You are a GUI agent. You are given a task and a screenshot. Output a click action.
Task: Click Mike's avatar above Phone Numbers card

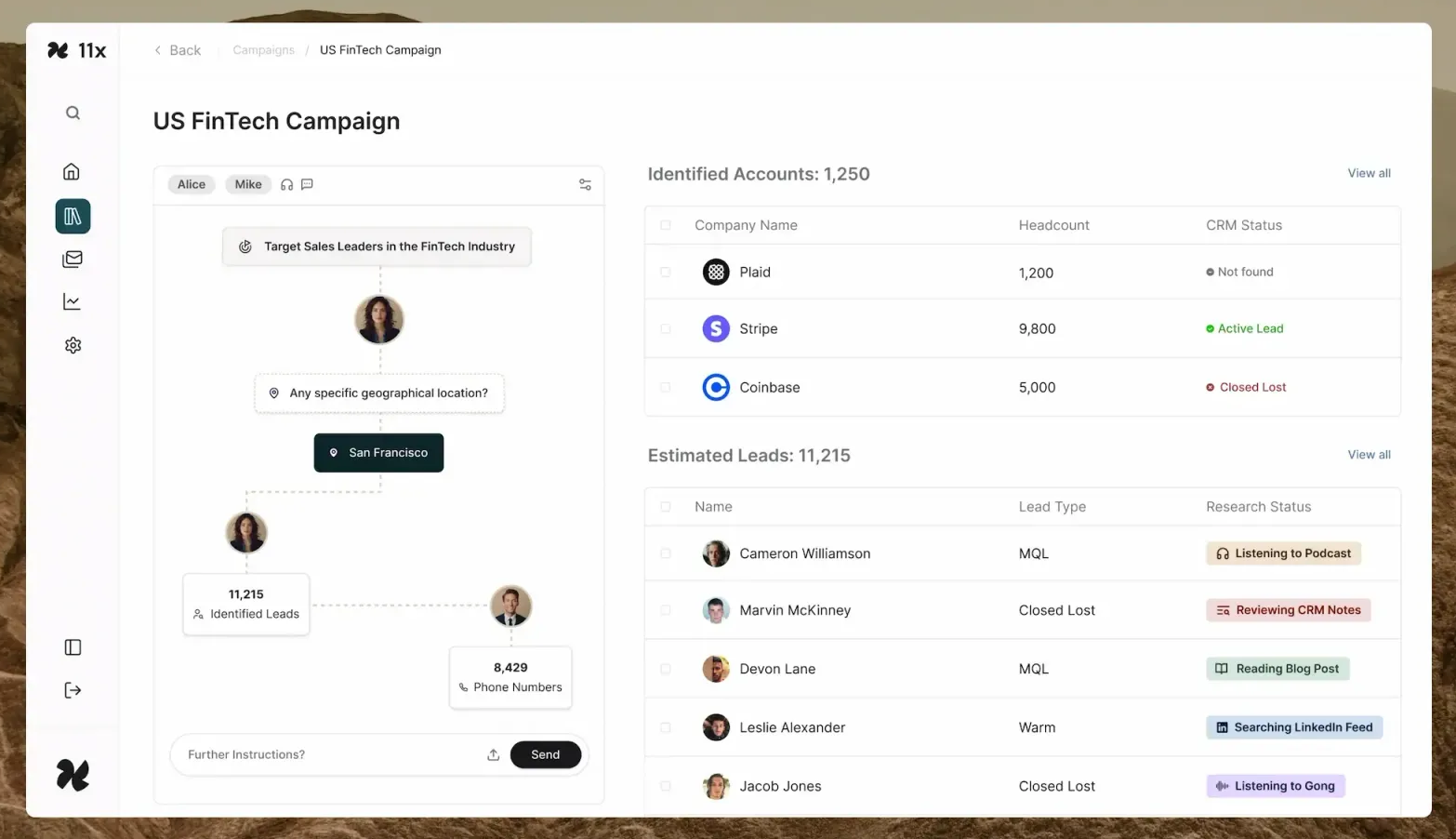click(x=510, y=606)
